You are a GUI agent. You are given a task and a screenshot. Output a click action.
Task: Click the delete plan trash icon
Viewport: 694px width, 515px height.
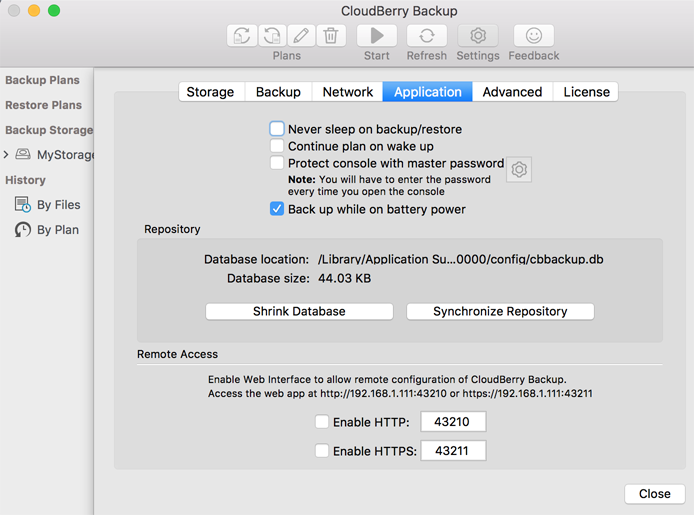tap(330, 35)
